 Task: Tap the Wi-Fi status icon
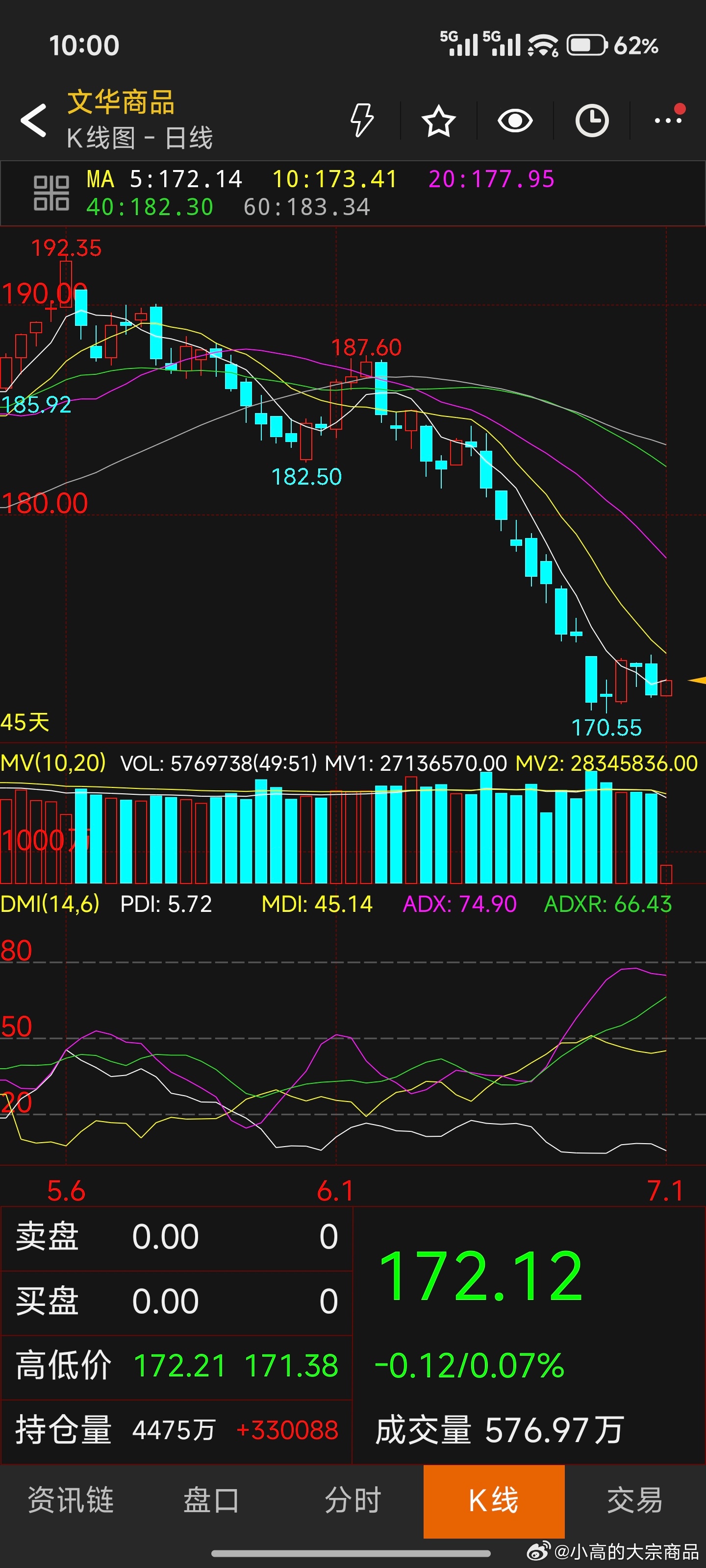click(543, 46)
